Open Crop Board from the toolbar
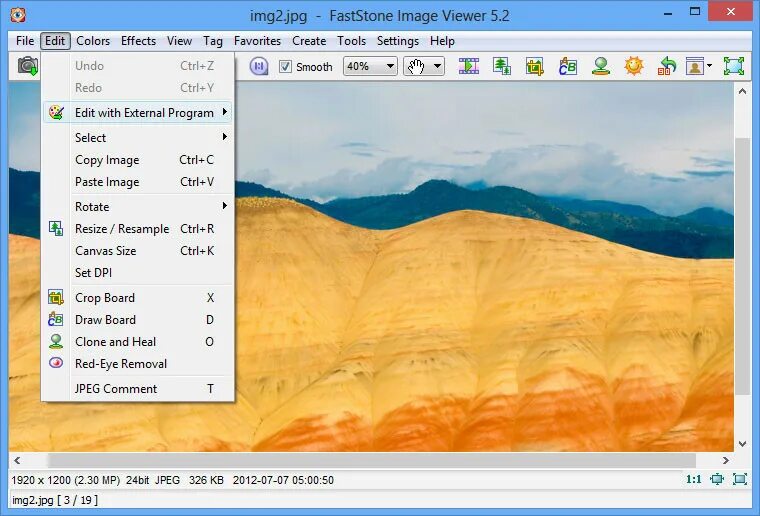 [534, 66]
